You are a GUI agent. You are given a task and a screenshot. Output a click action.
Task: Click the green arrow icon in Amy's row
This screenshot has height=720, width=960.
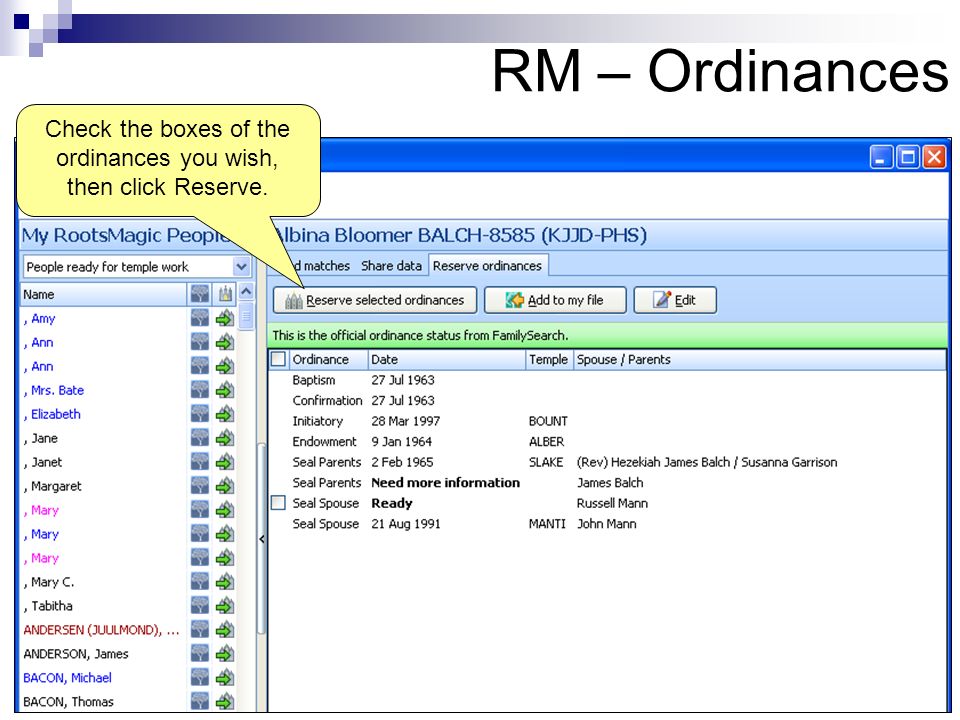(225, 318)
